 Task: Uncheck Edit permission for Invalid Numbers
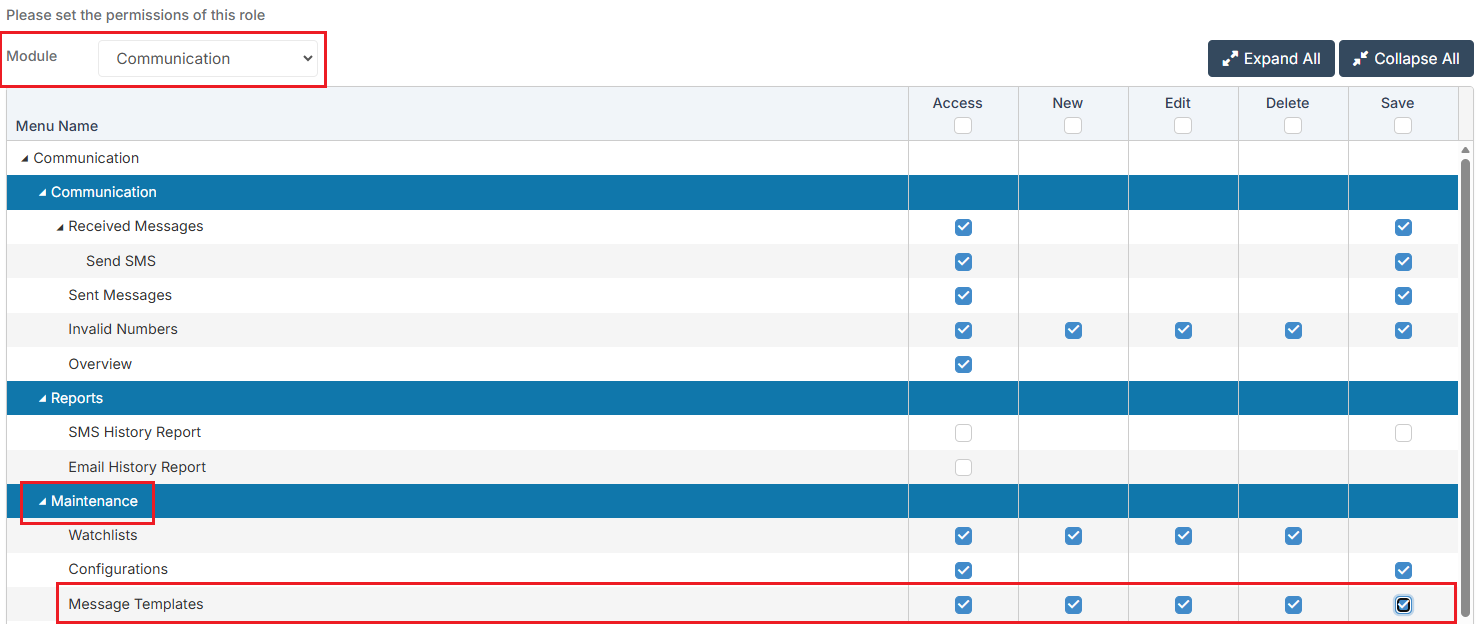(1183, 330)
